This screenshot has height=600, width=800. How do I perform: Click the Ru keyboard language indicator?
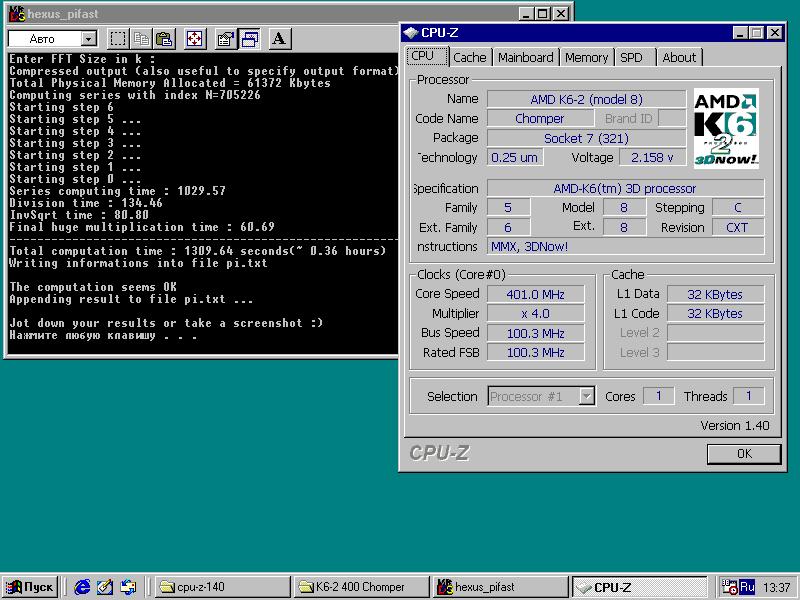pos(747,587)
